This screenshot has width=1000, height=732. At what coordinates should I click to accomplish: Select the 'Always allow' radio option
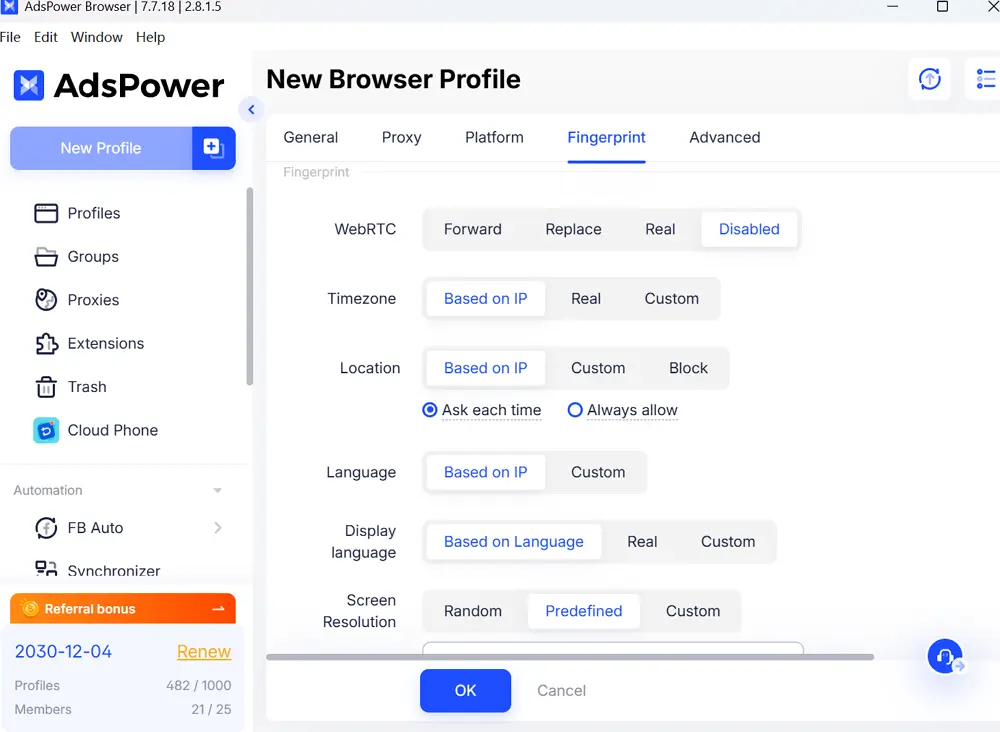(575, 410)
